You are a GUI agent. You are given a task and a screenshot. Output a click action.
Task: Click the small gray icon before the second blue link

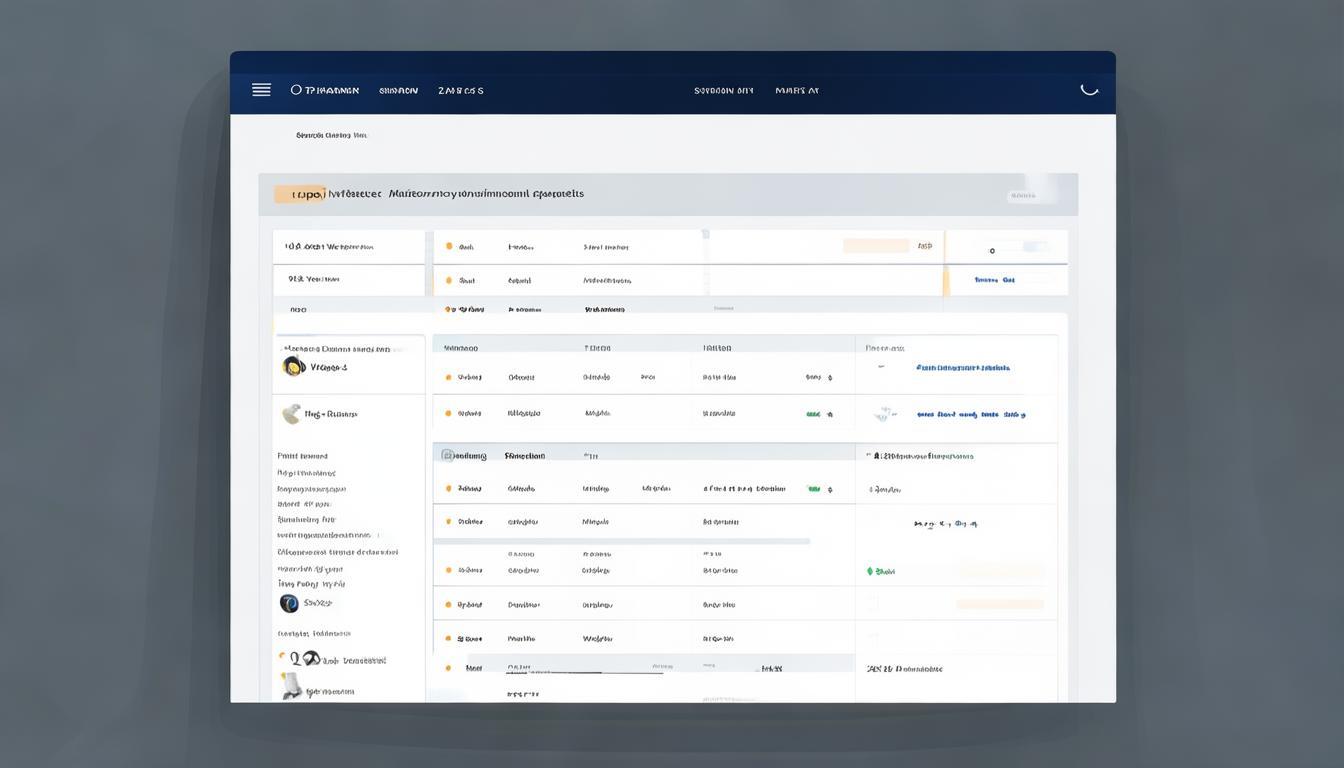pos(882,413)
